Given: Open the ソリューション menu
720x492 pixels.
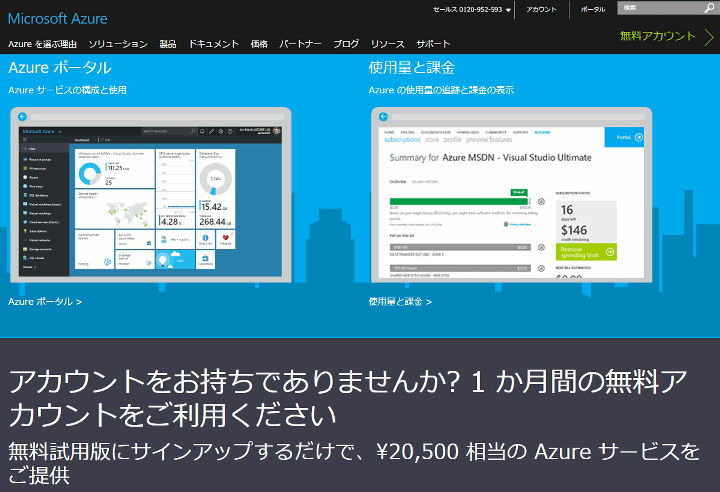Looking at the screenshot, I should tap(118, 44).
